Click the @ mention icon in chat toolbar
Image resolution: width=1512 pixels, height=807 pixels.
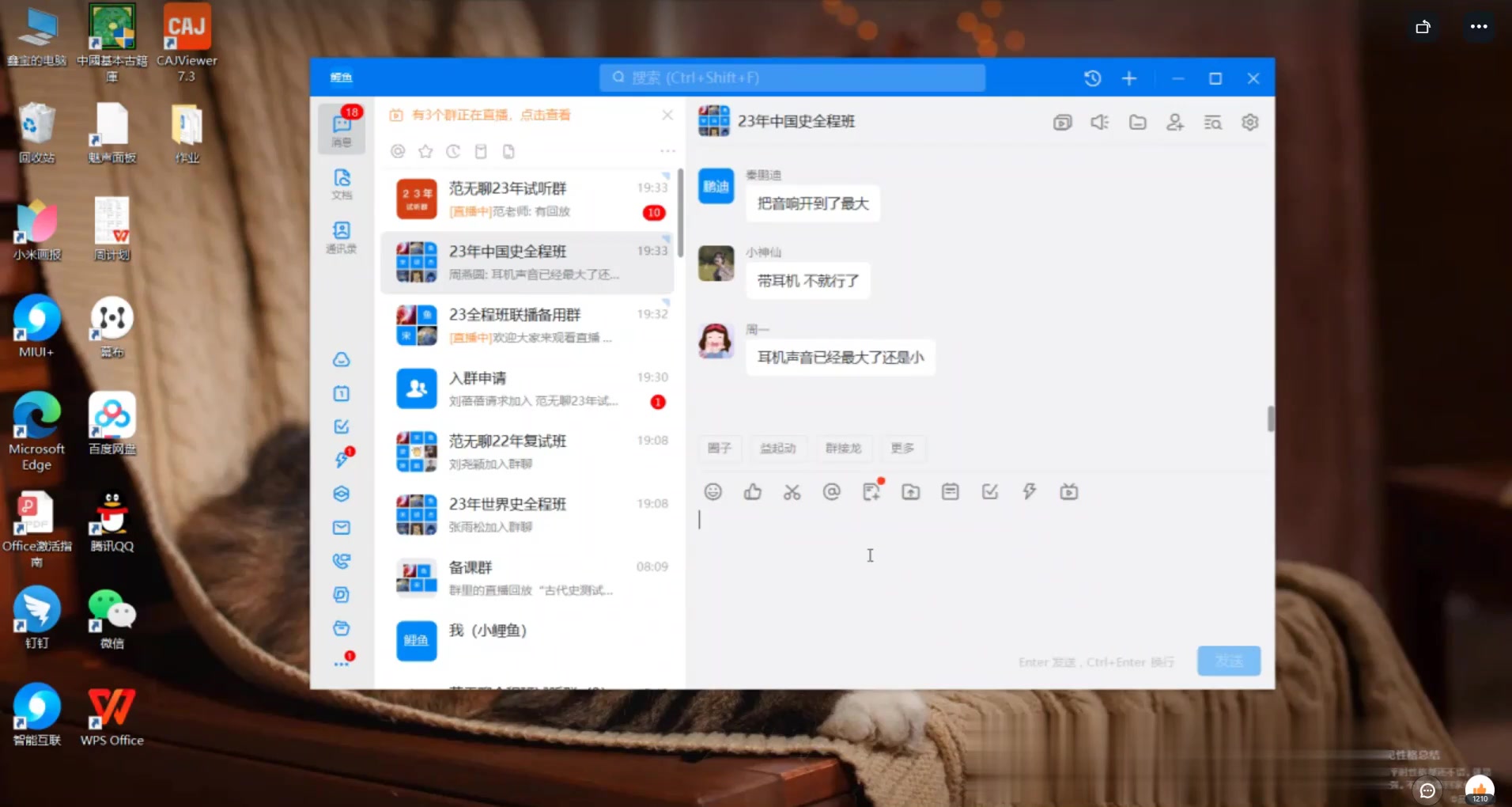832,492
